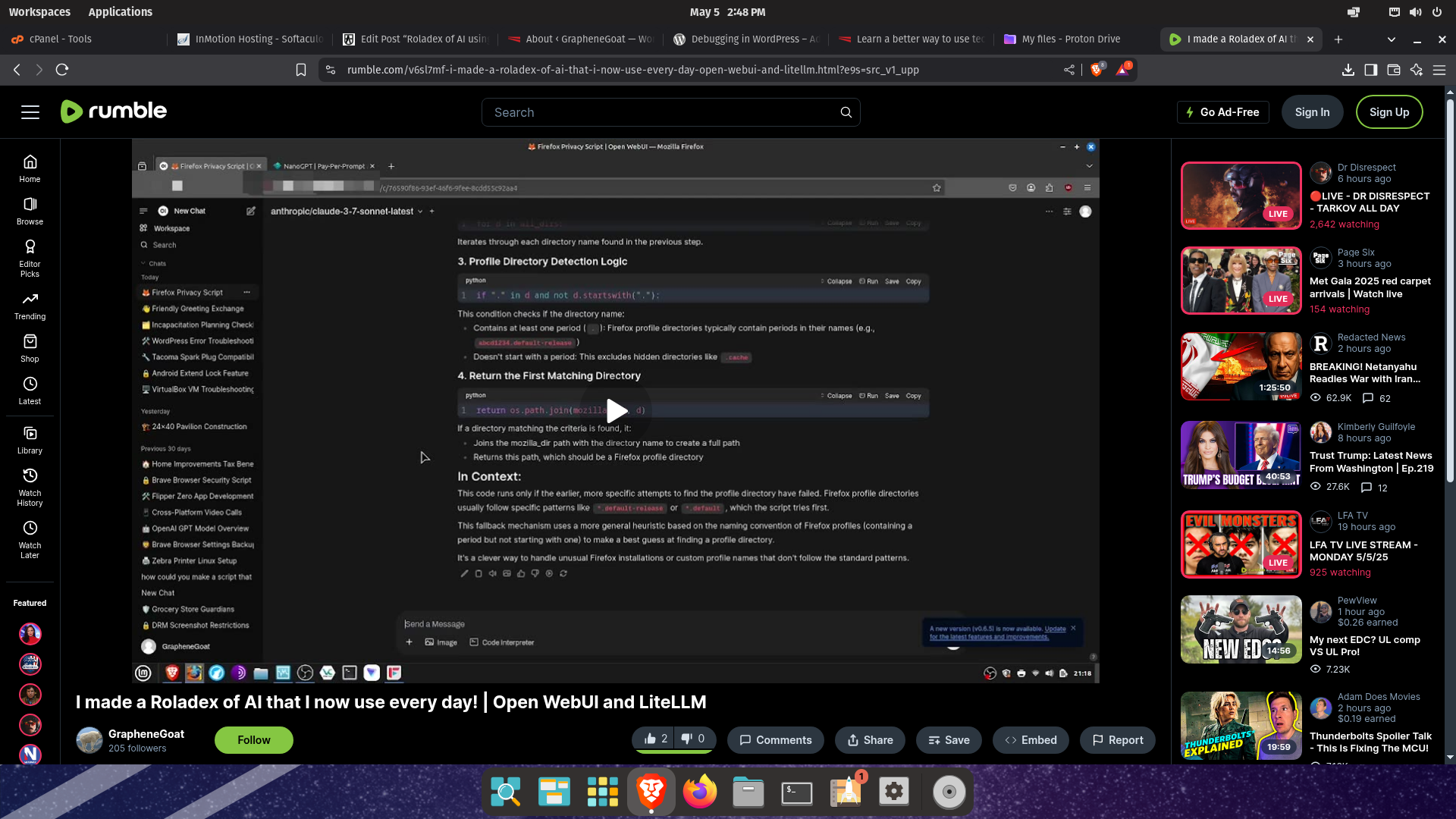Open Kimberly Guilfoyle Trust Trump thumbnail
Image resolution: width=1456 pixels, height=819 pixels.
pos(1241,455)
